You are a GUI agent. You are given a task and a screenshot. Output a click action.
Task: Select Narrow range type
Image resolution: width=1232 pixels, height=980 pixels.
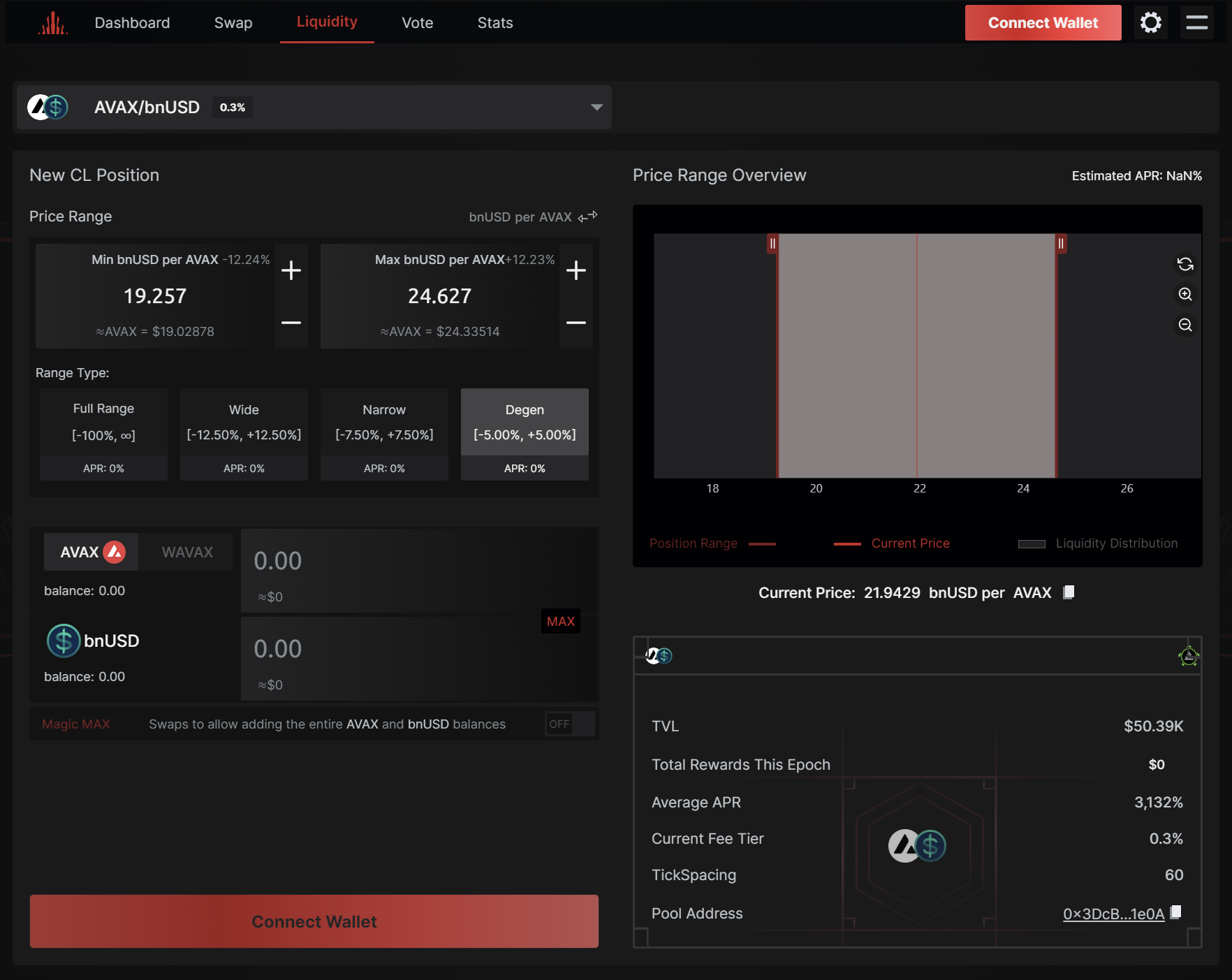point(384,434)
